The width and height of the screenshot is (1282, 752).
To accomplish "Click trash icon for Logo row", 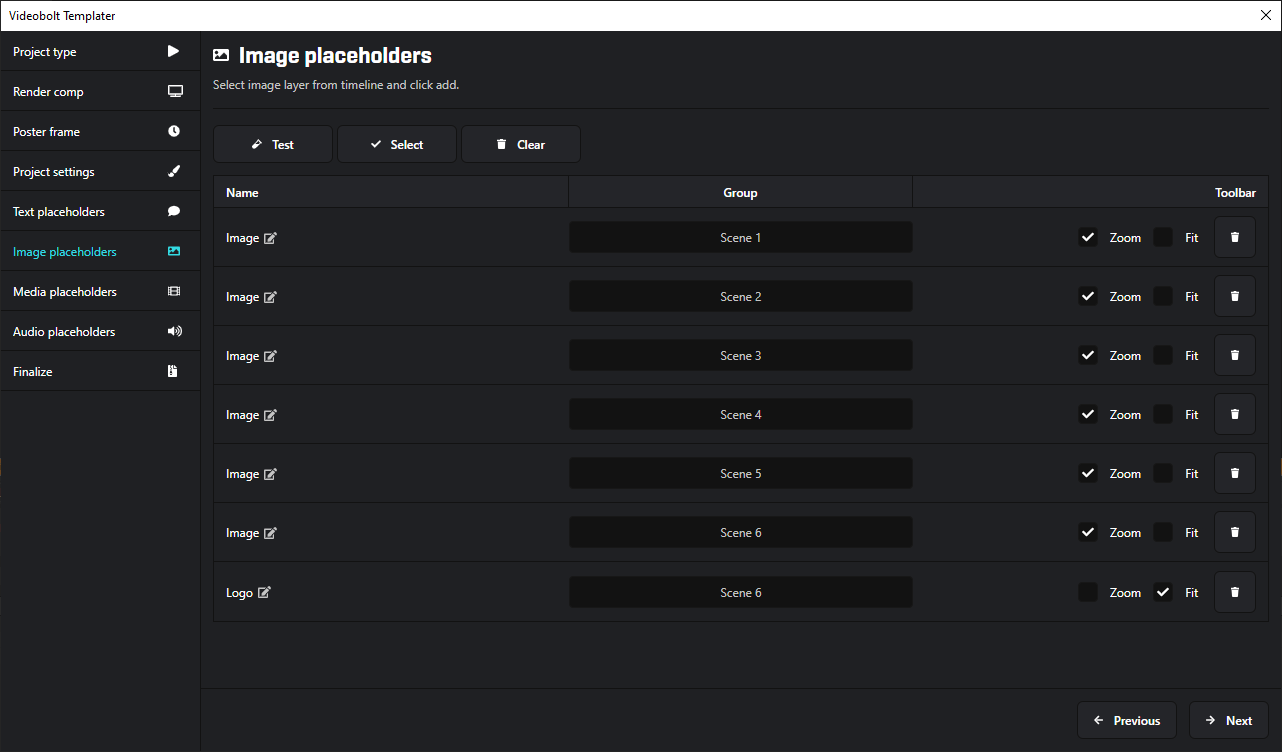I will 1234,593.
